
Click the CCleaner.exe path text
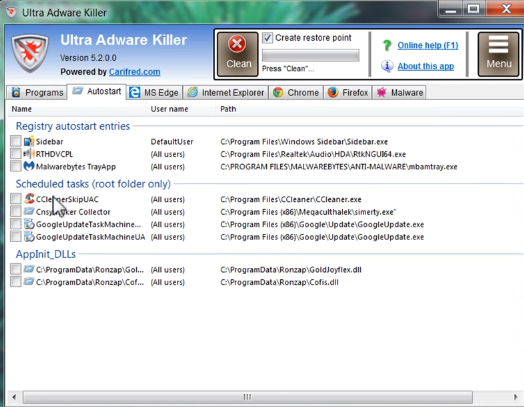click(291, 199)
